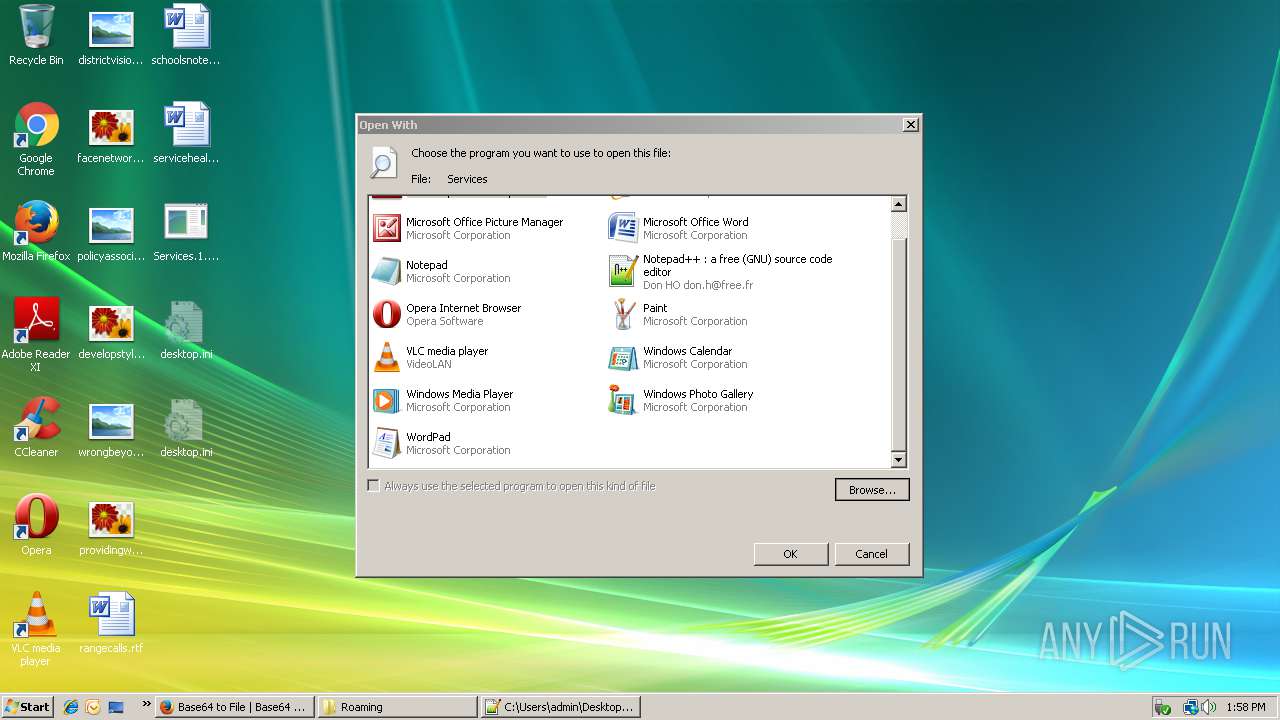Open Recycle Bin on desktop
1280x720 pixels.
[x=36, y=35]
